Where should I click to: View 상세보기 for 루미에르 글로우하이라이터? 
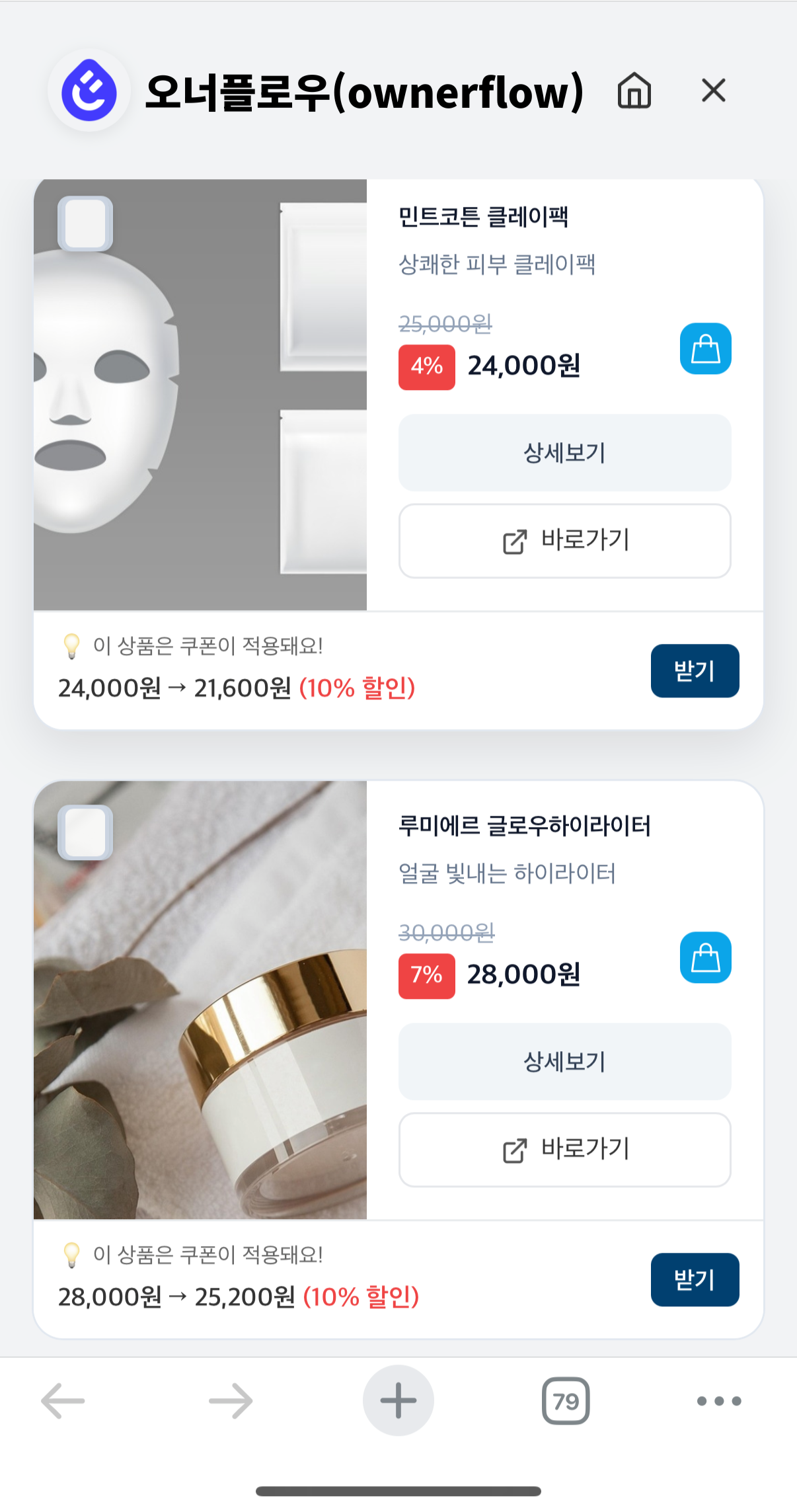click(x=564, y=1062)
